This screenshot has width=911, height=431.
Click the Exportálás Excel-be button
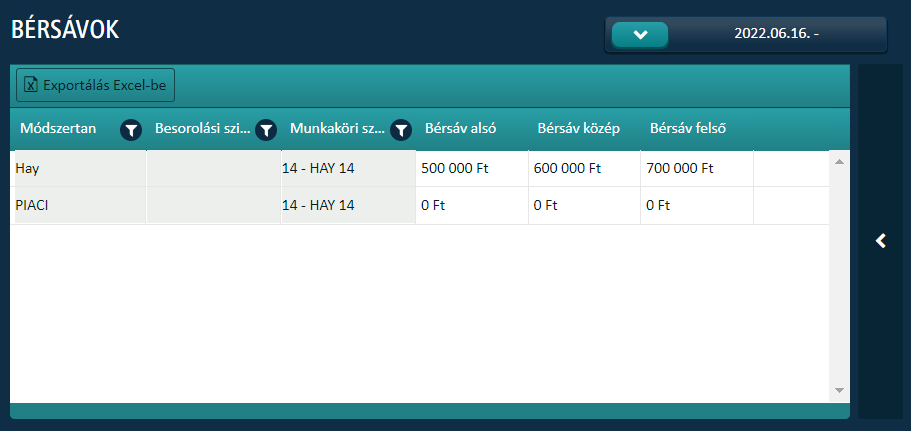coord(95,85)
